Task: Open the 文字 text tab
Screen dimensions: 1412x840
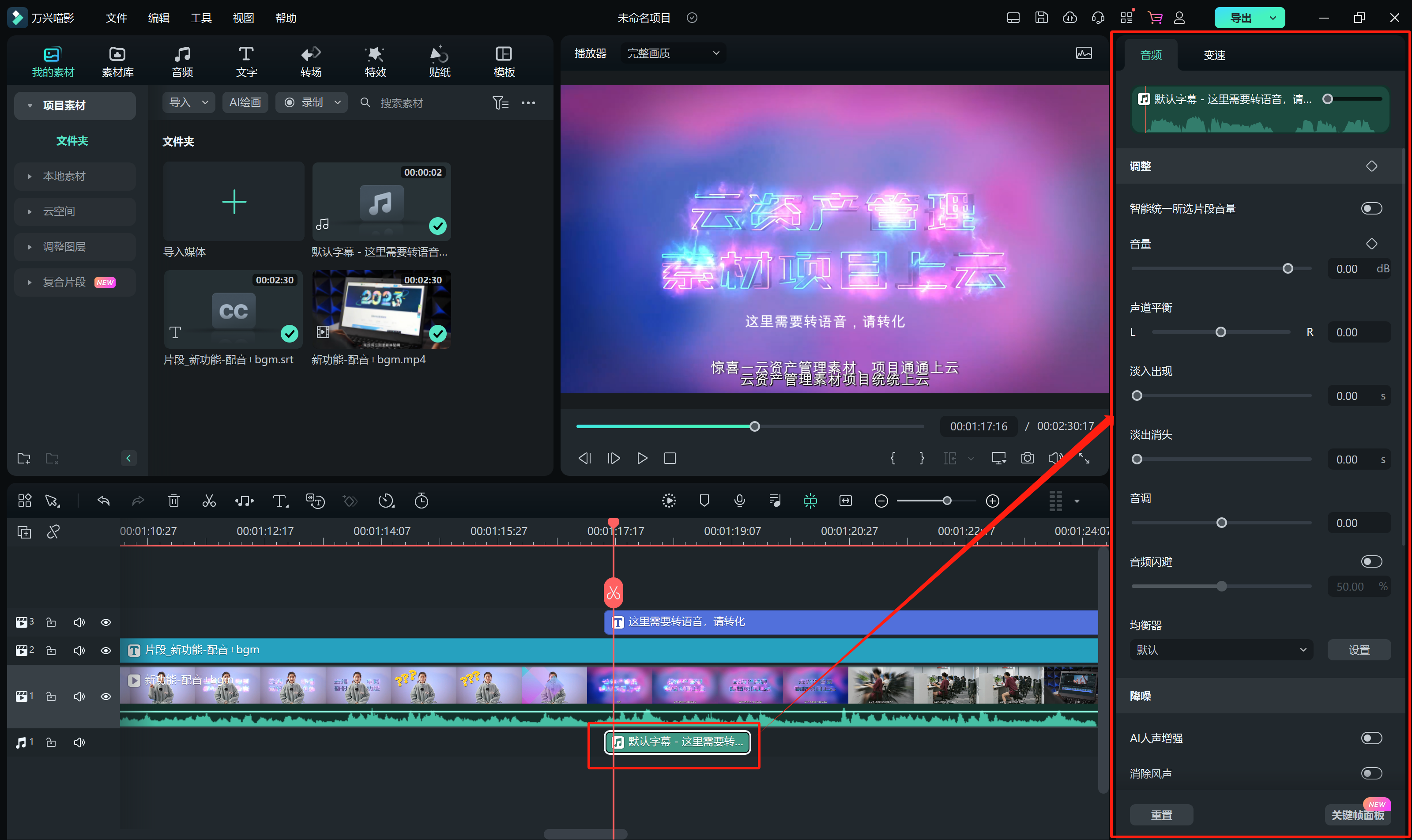Action: click(x=246, y=62)
